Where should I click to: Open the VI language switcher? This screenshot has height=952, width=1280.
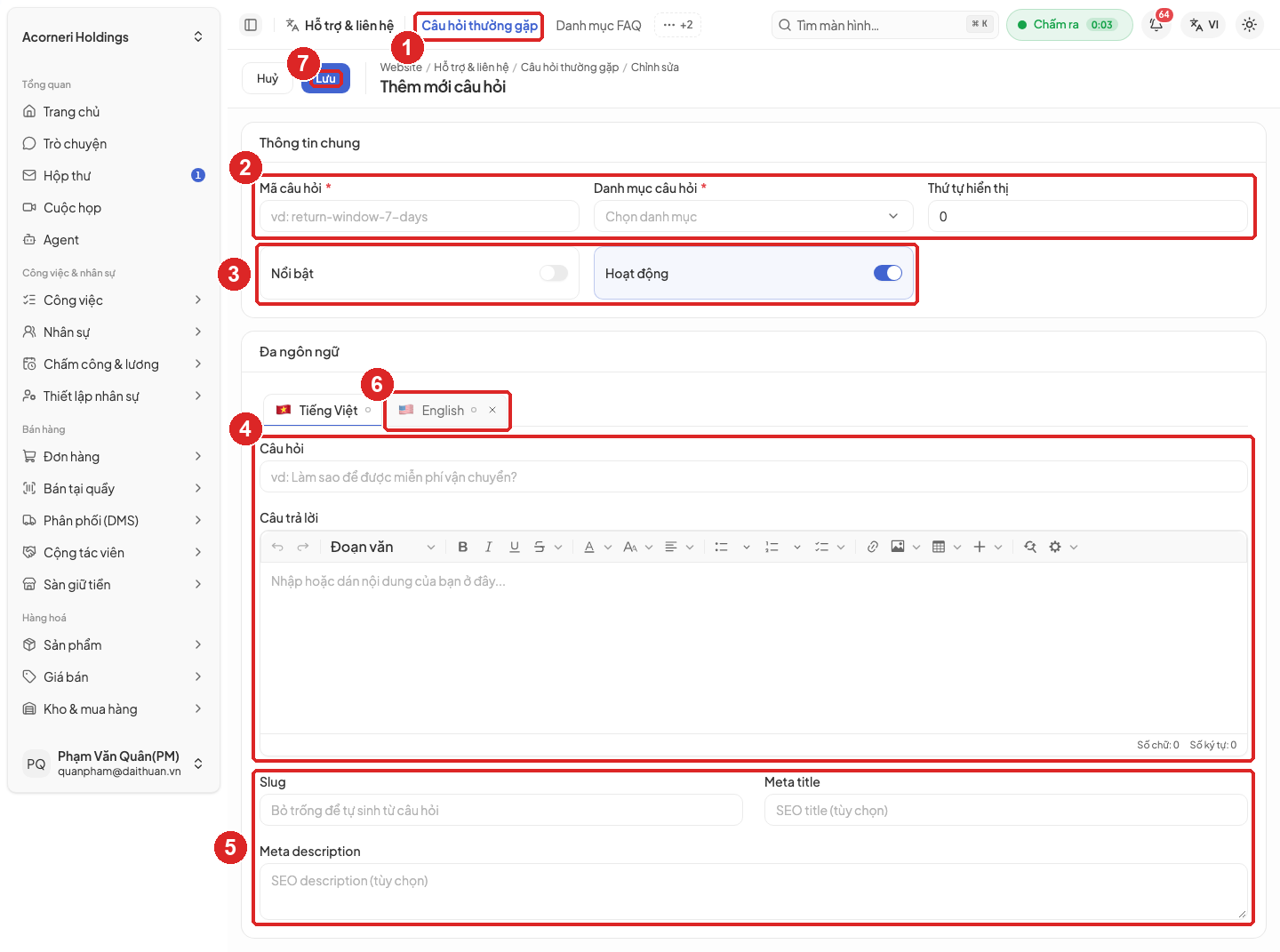(x=1204, y=25)
